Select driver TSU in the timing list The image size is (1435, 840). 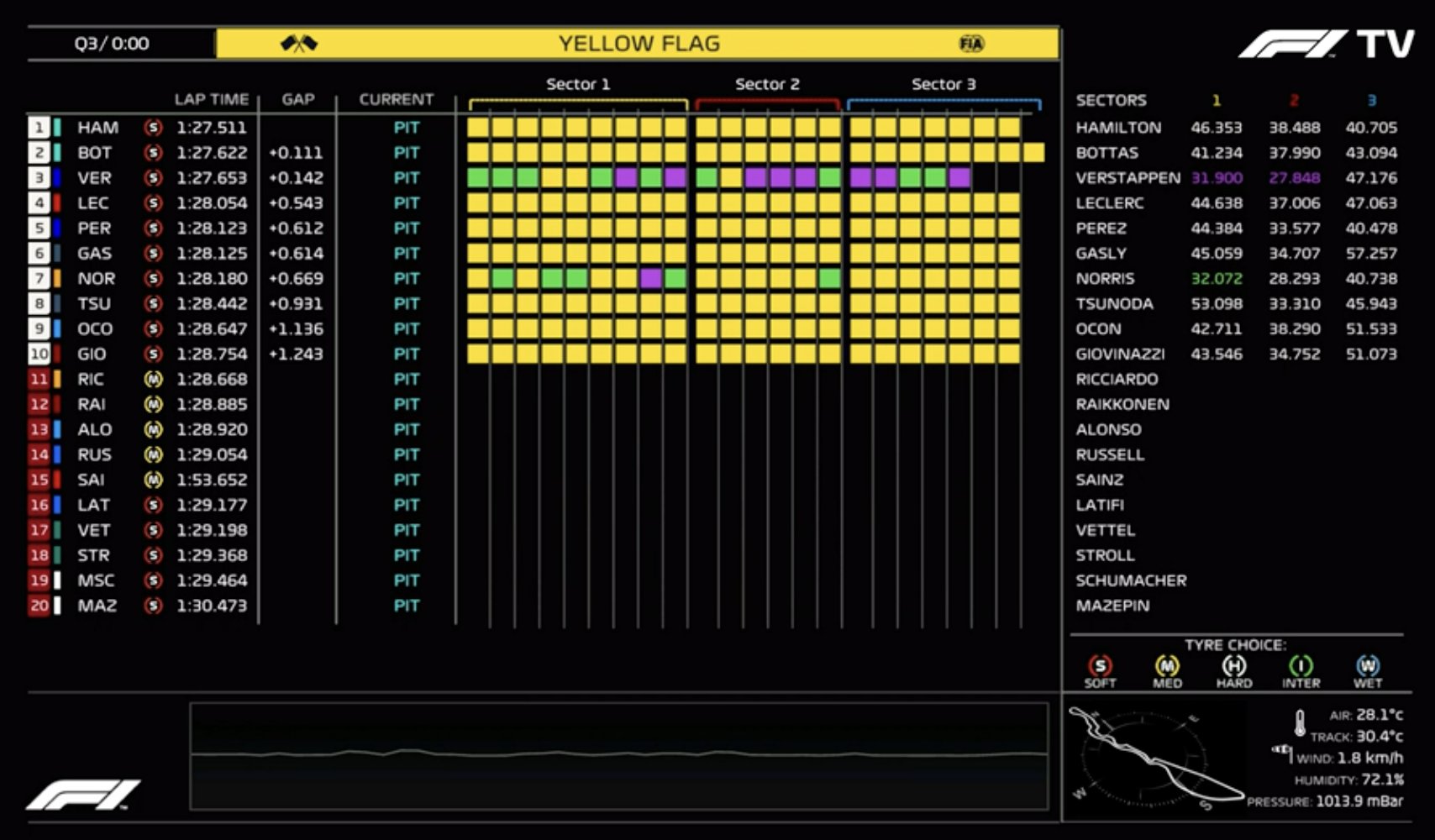(94, 304)
